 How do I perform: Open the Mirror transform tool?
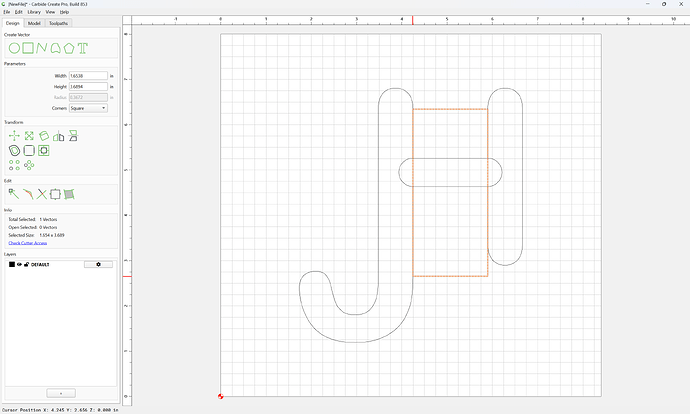(59, 136)
